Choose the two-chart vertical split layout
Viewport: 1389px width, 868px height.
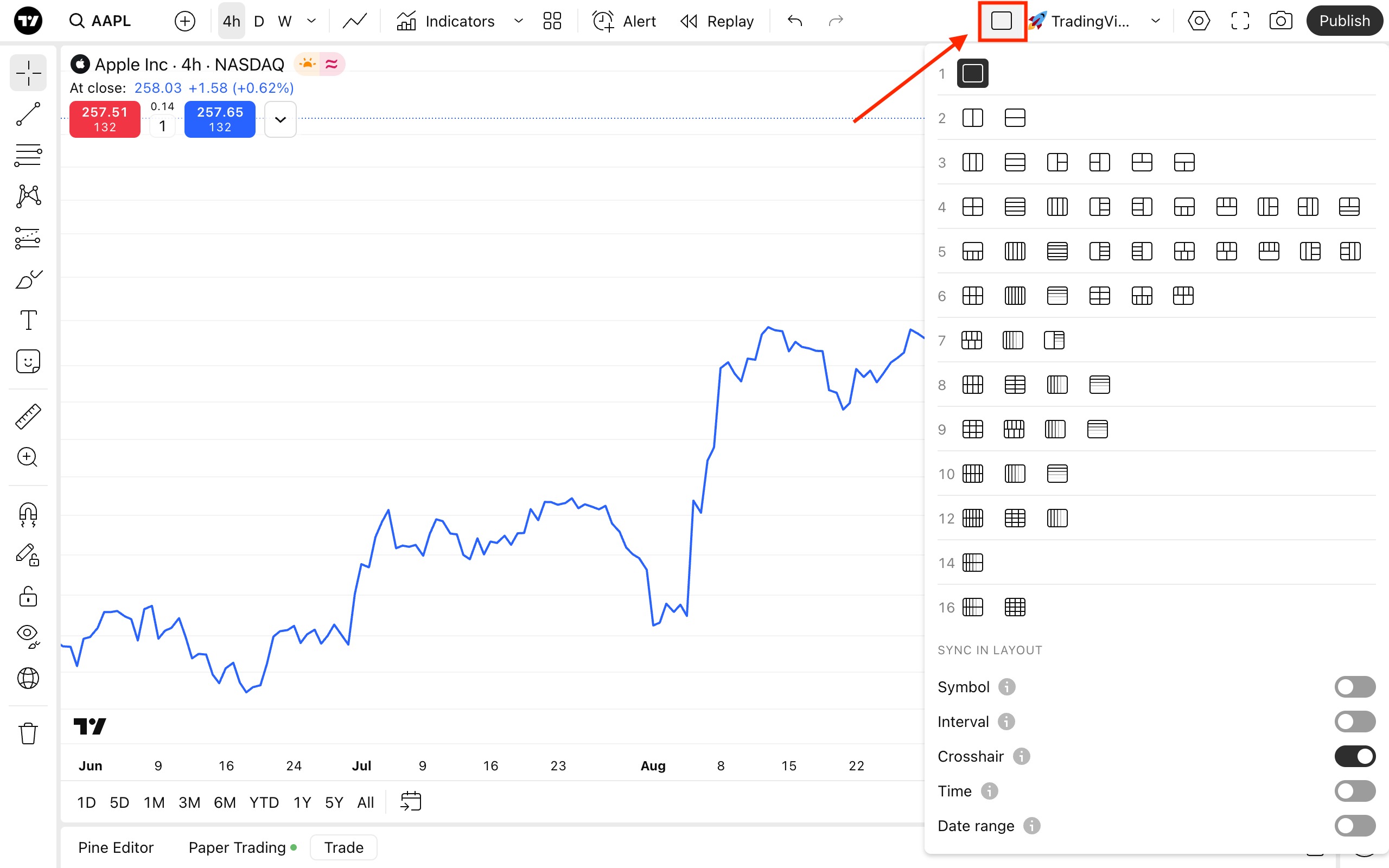pos(972,118)
